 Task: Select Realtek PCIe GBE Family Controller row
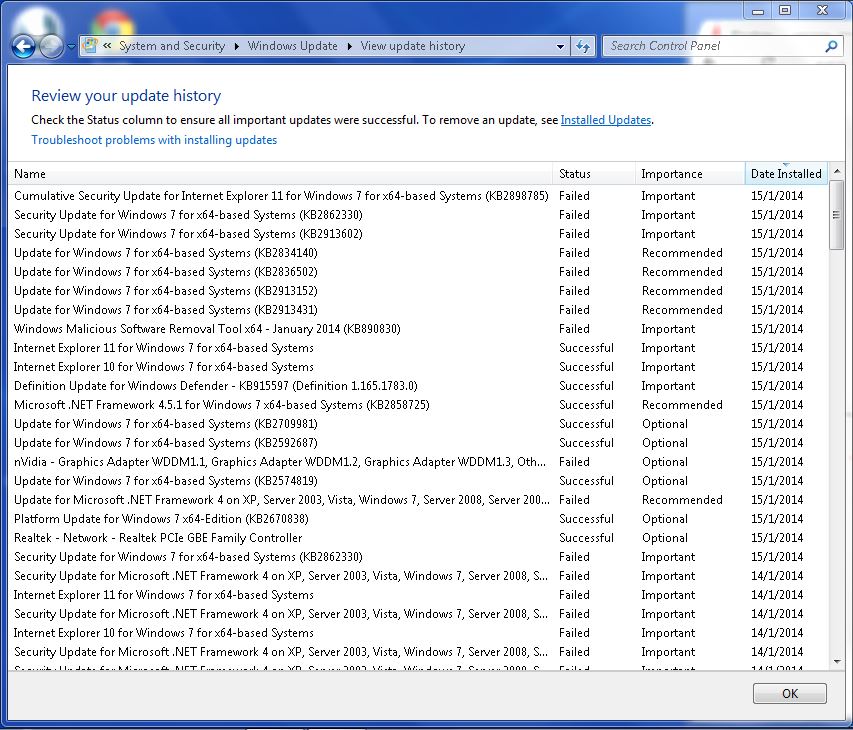[418, 538]
